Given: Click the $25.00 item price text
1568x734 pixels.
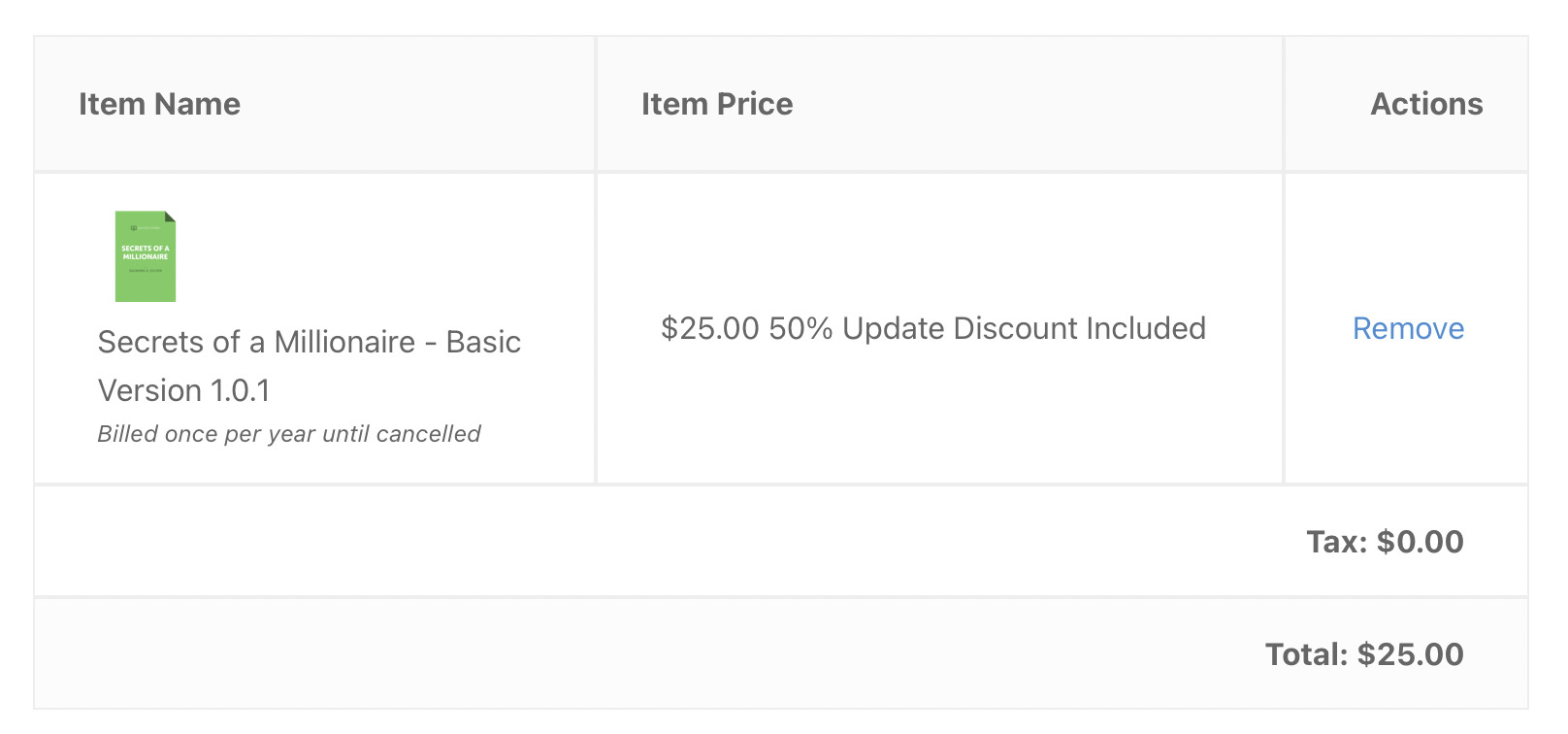Looking at the screenshot, I should (x=710, y=328).
